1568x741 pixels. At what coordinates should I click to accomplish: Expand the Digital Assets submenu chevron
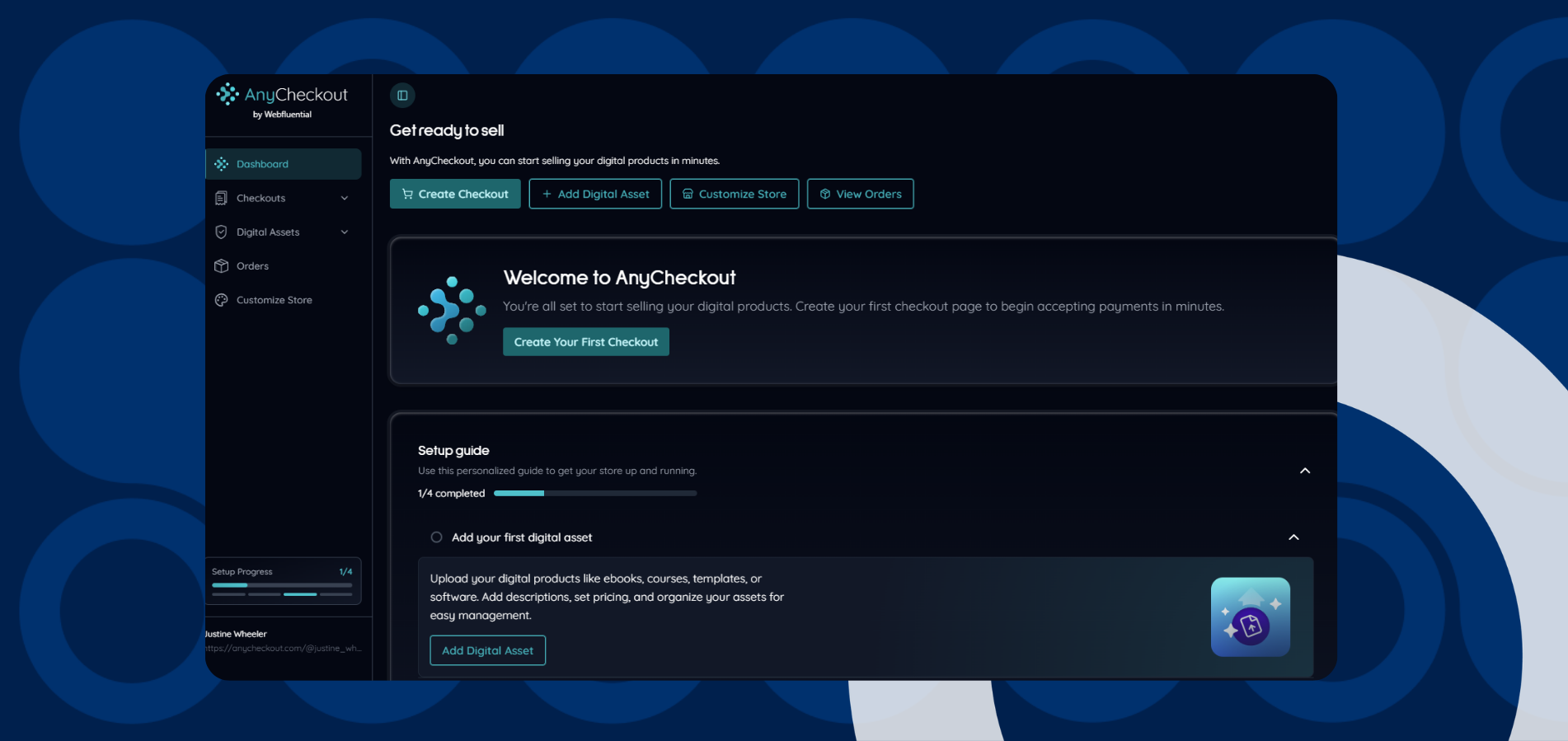click(x=345, y=232)
